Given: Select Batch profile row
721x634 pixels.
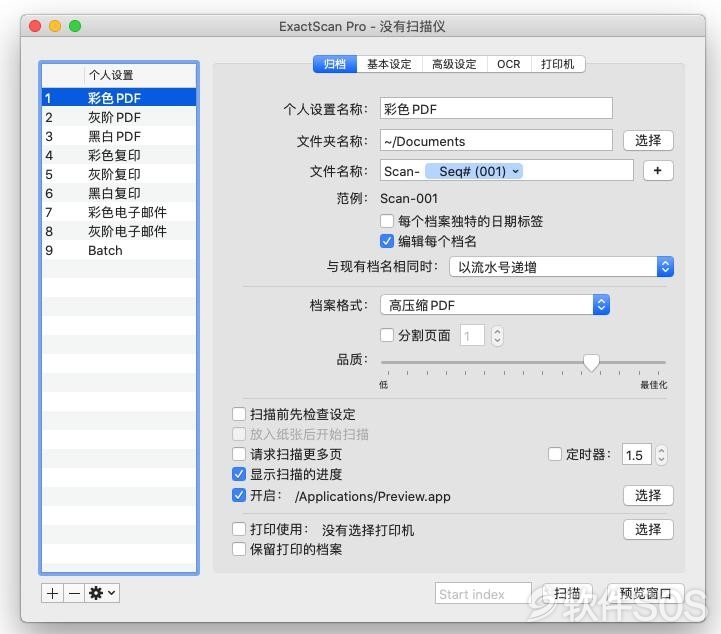Looking at the screenshot, I should point(119,250).
